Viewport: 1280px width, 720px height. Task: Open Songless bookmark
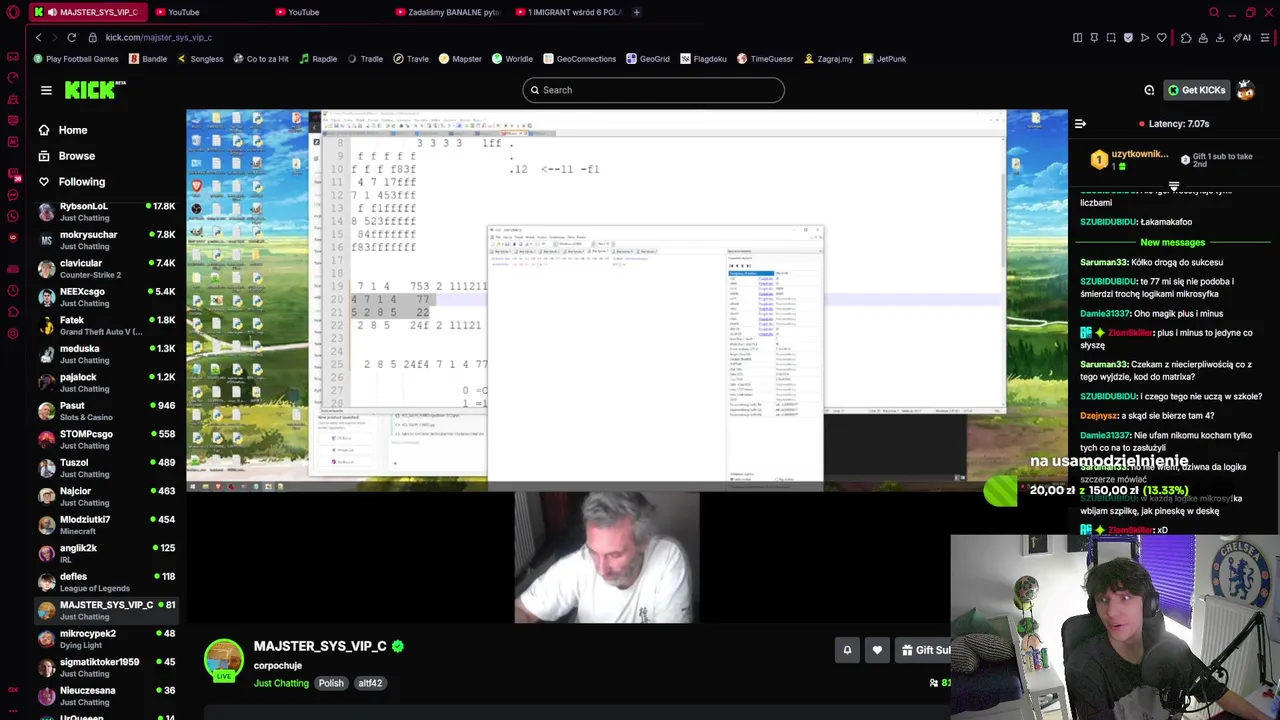200,59
